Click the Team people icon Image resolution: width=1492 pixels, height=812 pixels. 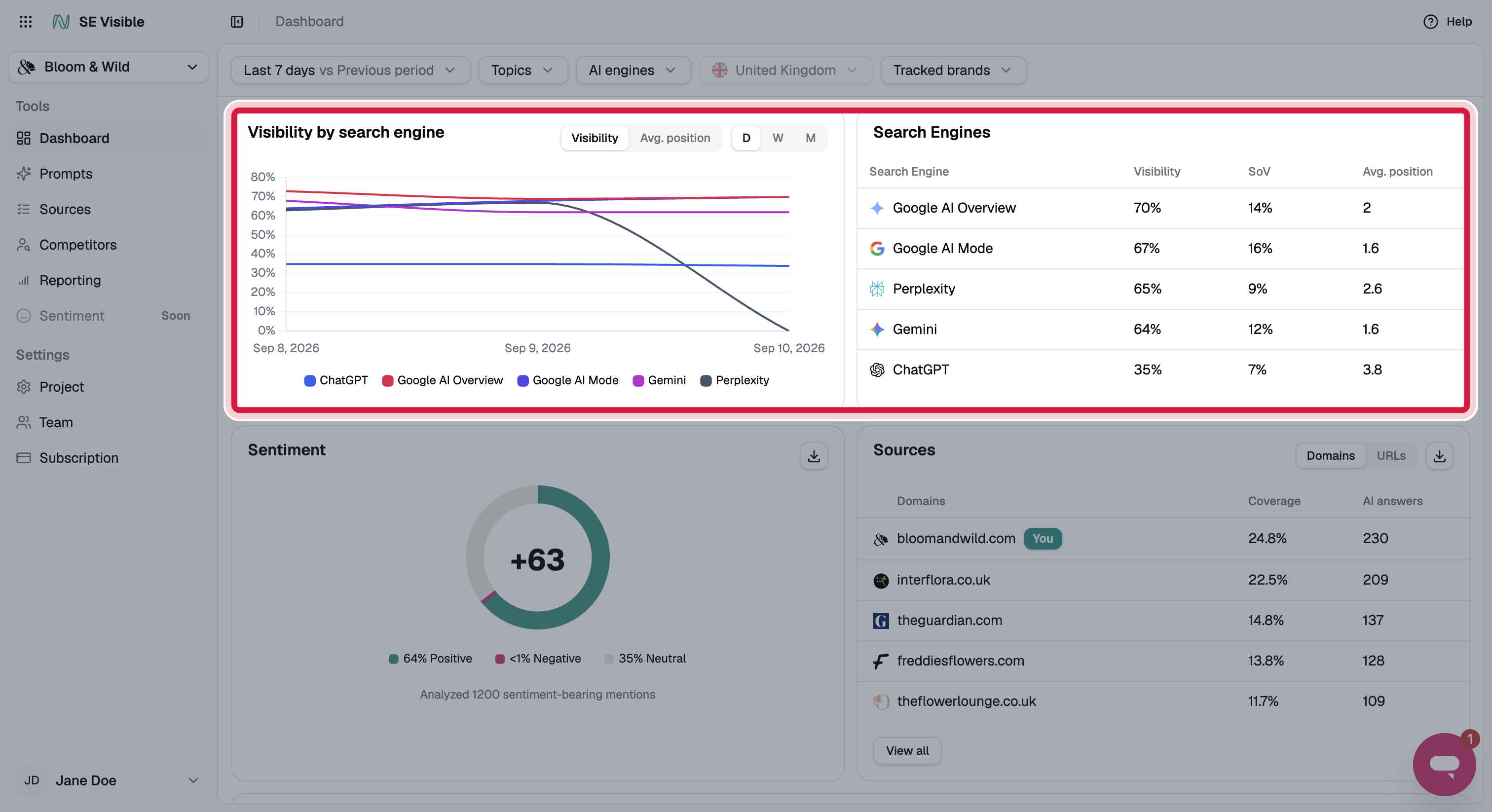(x=24, y=422)
